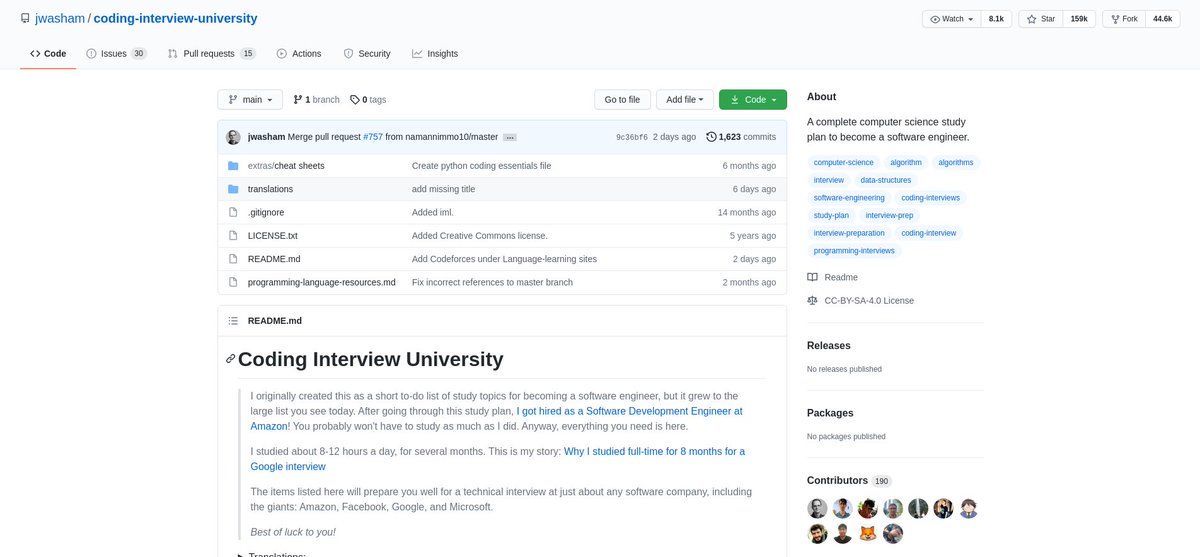The height and width of the screenshot is (557, 1200).
Task: Open the LICENSE.txt file
Action: (273, 235)
